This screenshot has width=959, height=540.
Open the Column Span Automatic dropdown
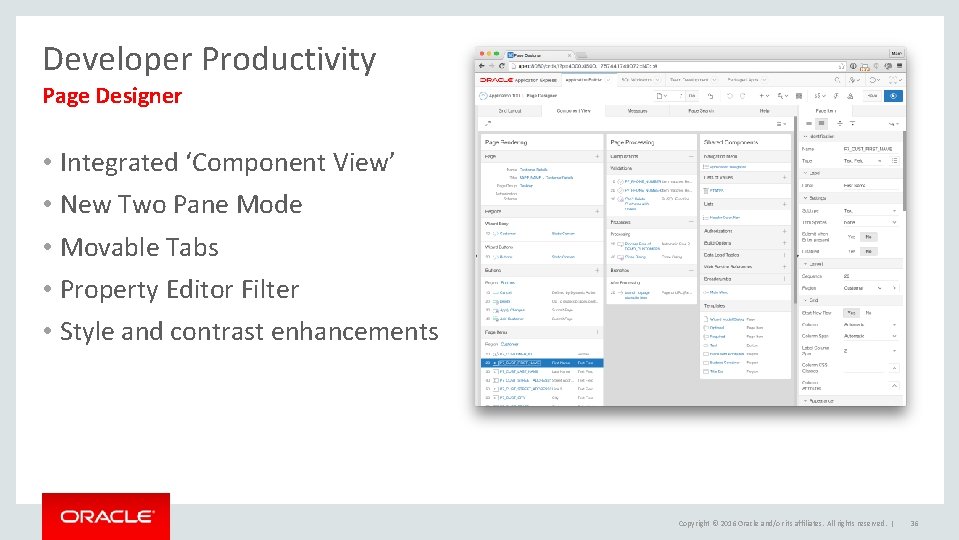pos(870,336)
